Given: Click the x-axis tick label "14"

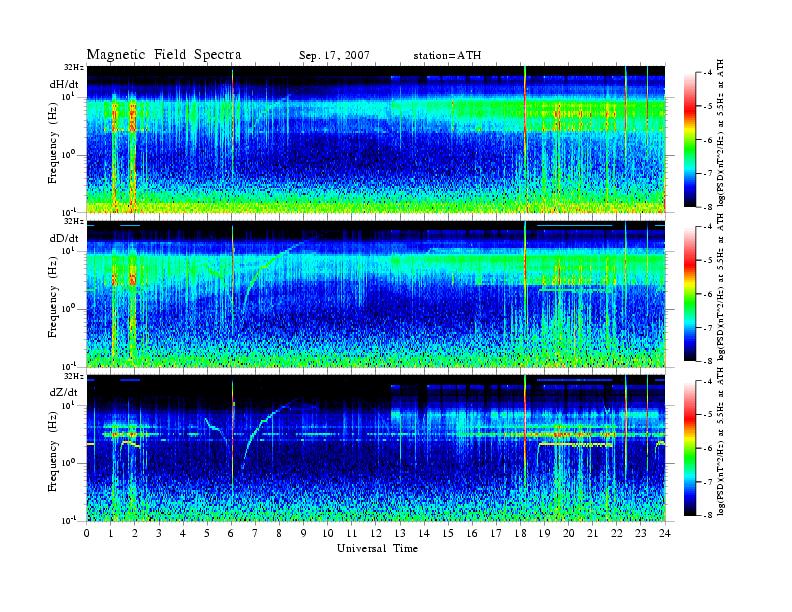Looking at the screenshot, I should [x=424, y=533].
